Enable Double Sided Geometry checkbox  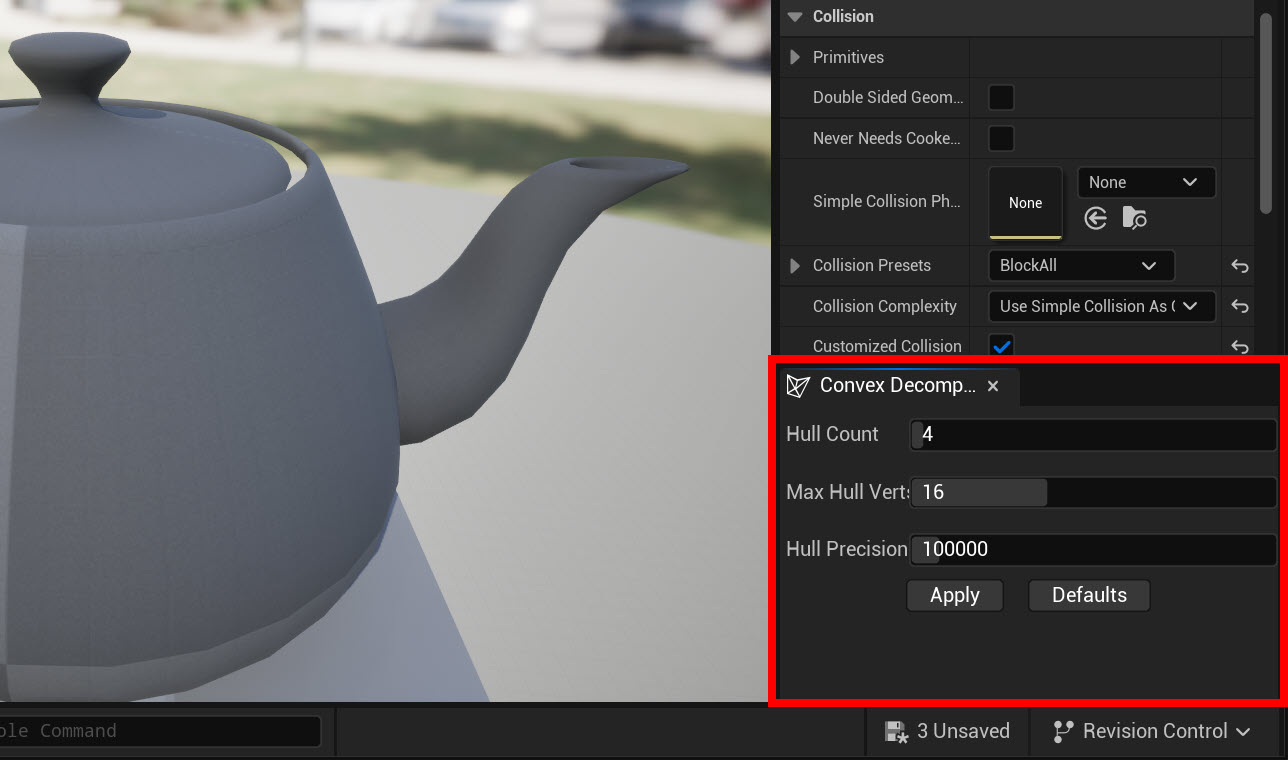coord(1001,97)
